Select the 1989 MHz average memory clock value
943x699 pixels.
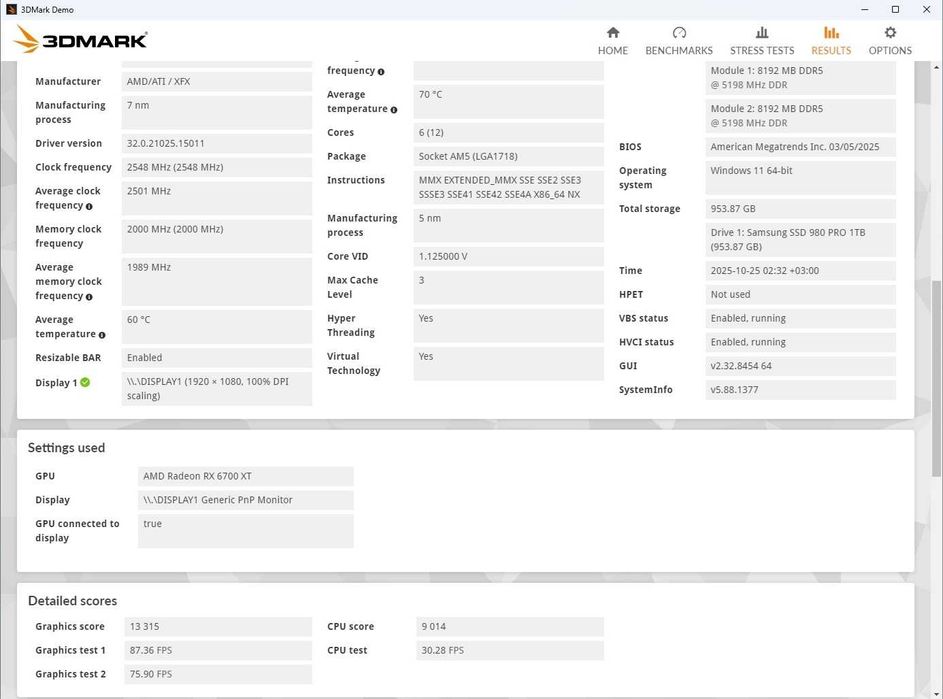point(217,282)
